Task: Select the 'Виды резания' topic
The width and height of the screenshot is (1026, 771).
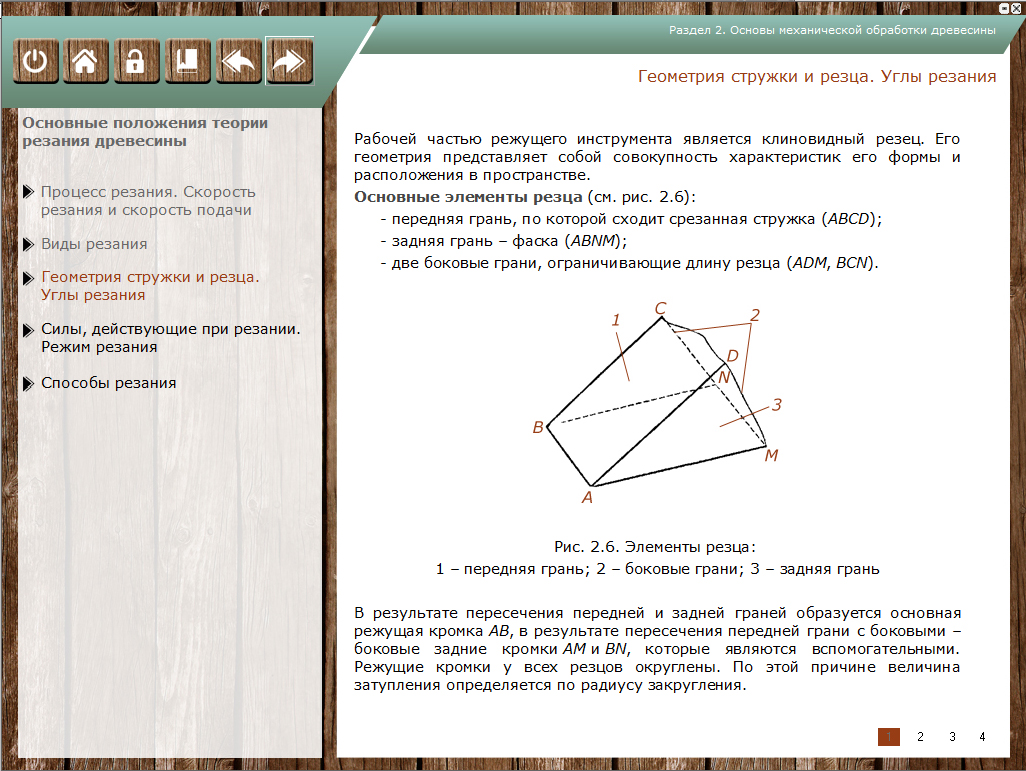Action: [x=94, y=244]
